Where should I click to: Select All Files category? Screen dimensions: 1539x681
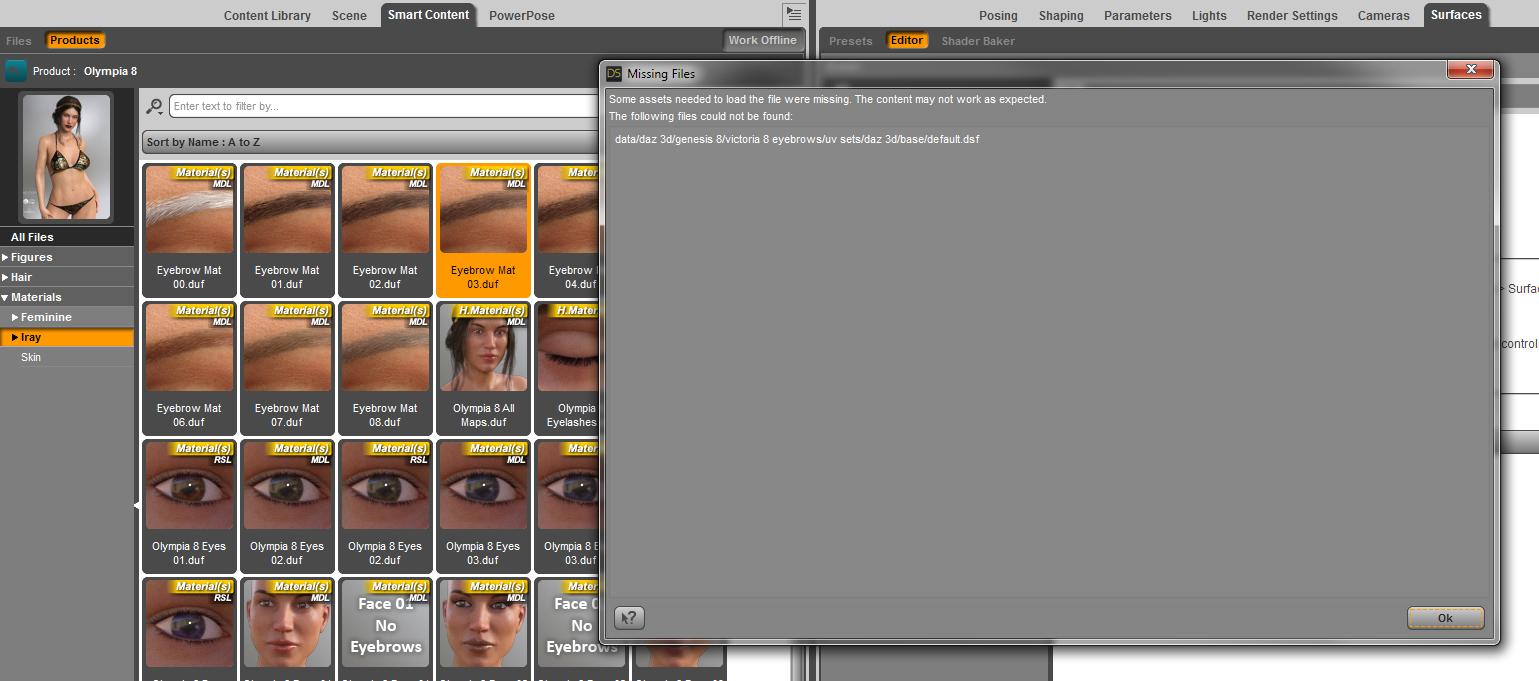tap(67, 237)
